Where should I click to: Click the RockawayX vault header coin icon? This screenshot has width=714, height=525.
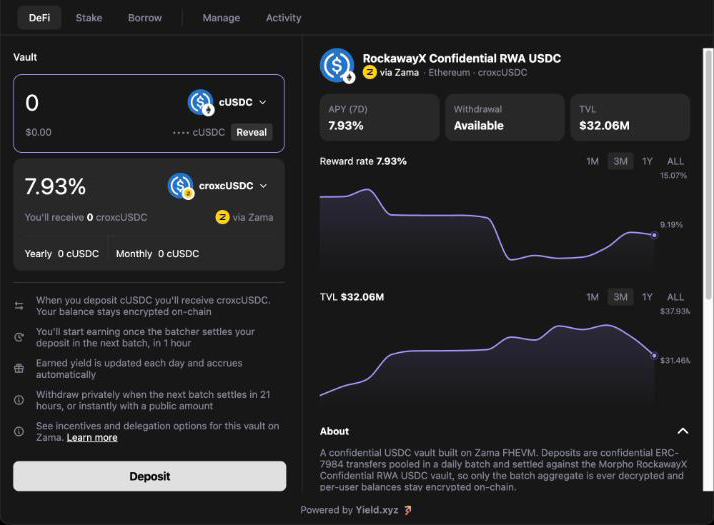[337, 66]
